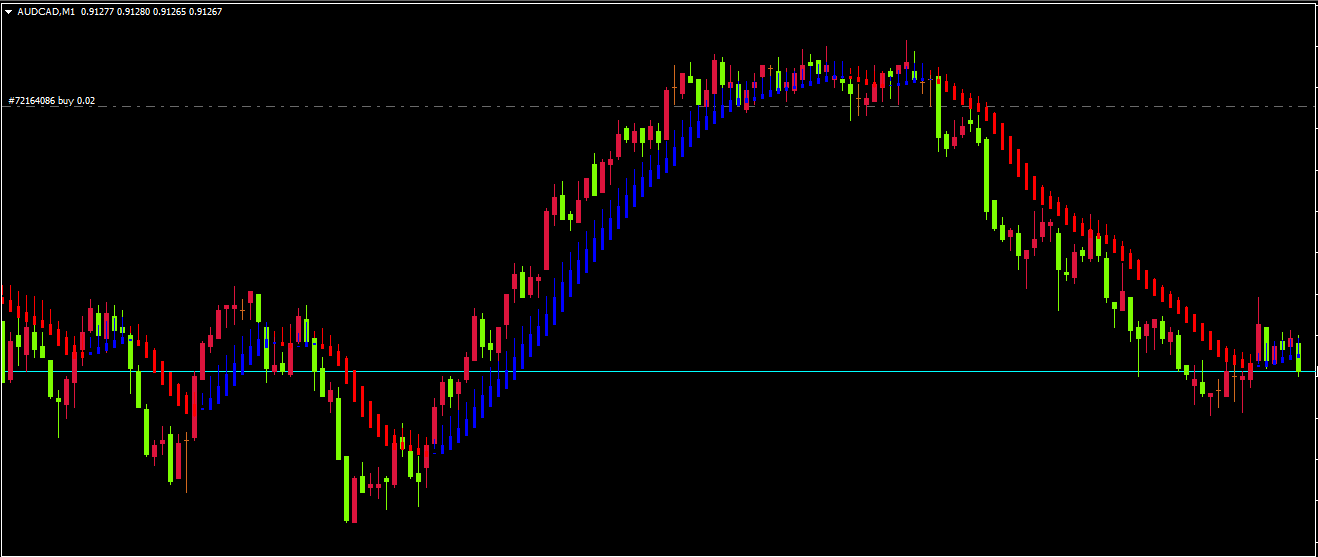Click the open price 0.91277
This screenshot has width=1318, height=557.
click(x=99, y=11)
